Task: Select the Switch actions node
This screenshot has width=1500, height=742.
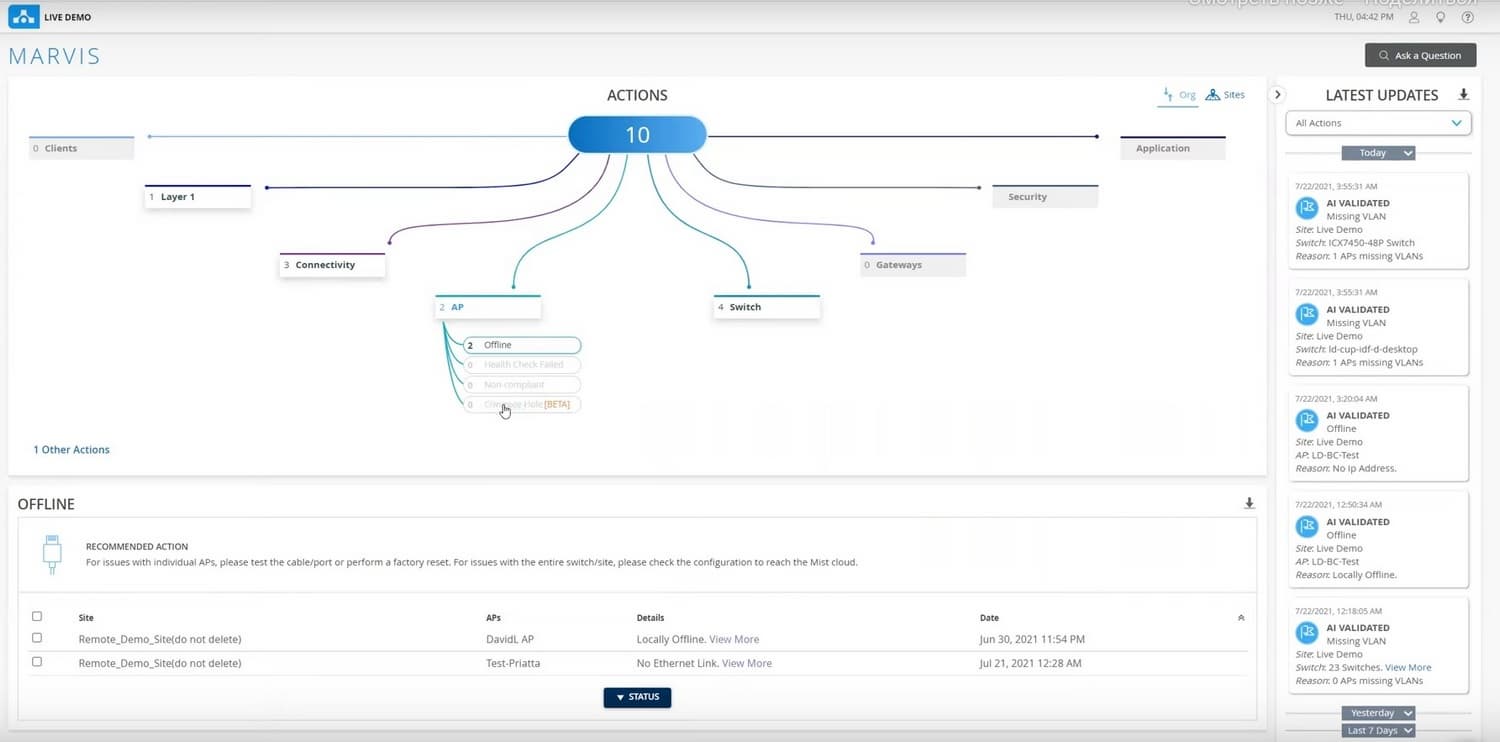Action: tap(767, 307)
